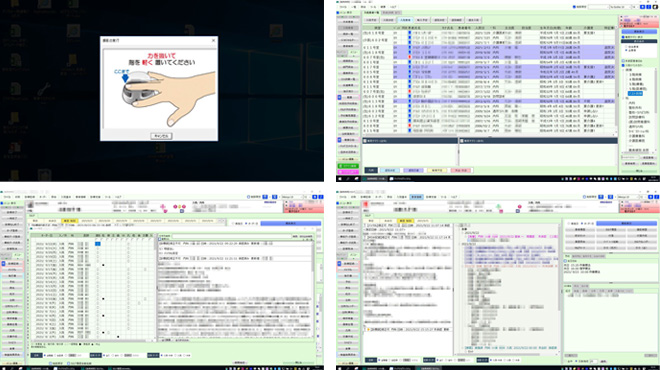Click the green person icon in chart history header
The image size is (660, 370).
[499, 207]
